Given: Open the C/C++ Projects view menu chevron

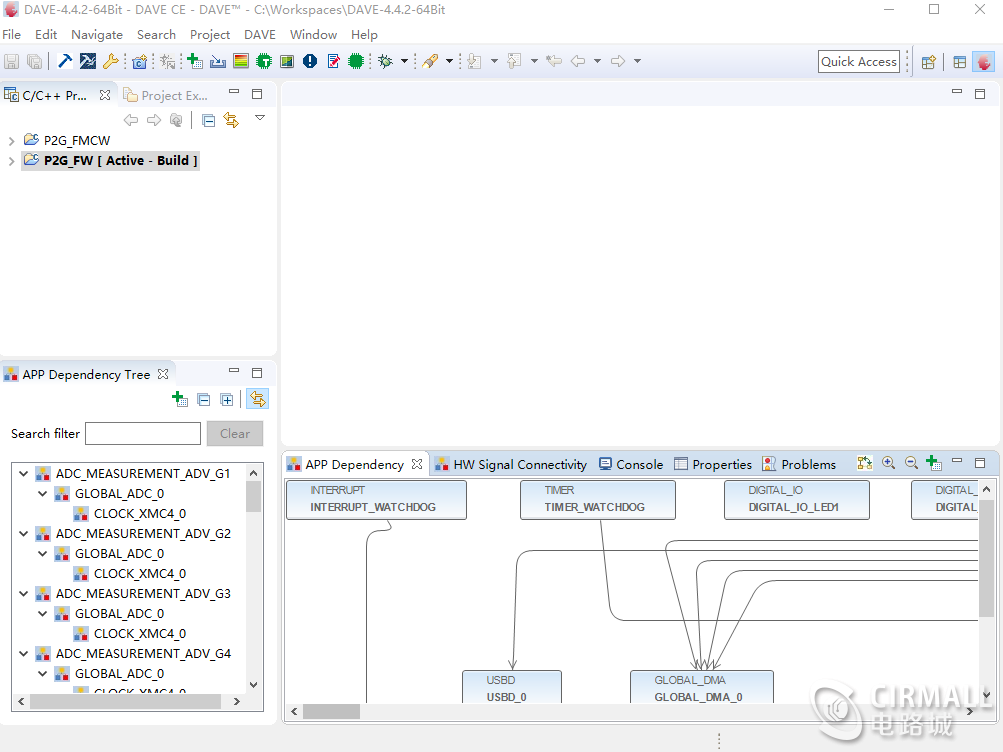Looking at the screenshot, I should (260, 118).
